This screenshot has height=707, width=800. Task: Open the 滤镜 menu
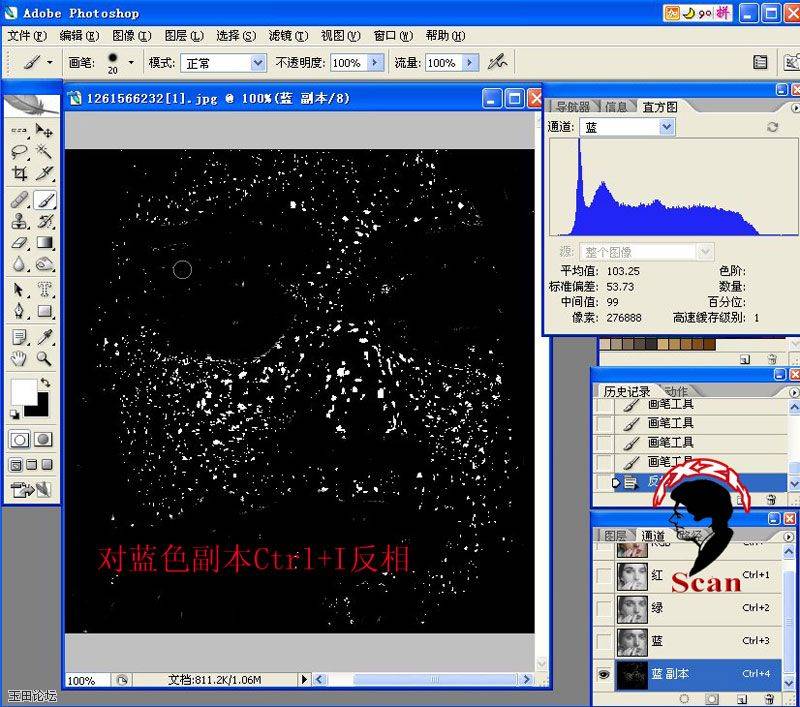[288, 36]
